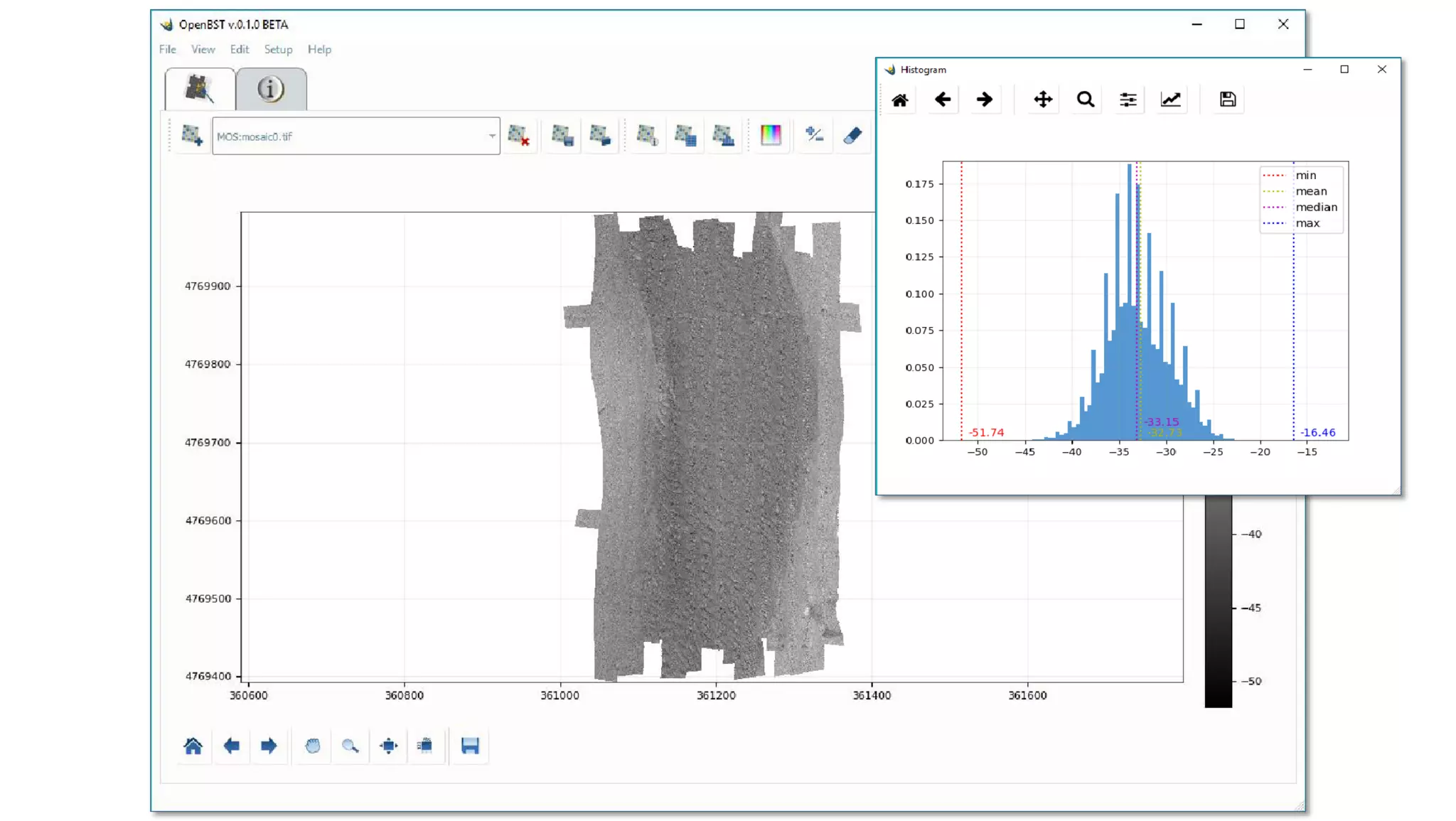Expand the MOS:mosaic0.tif layer dropdown
Image resolution: width=1456 pixels, height=821 pixels.
click(x=491, y=136)
